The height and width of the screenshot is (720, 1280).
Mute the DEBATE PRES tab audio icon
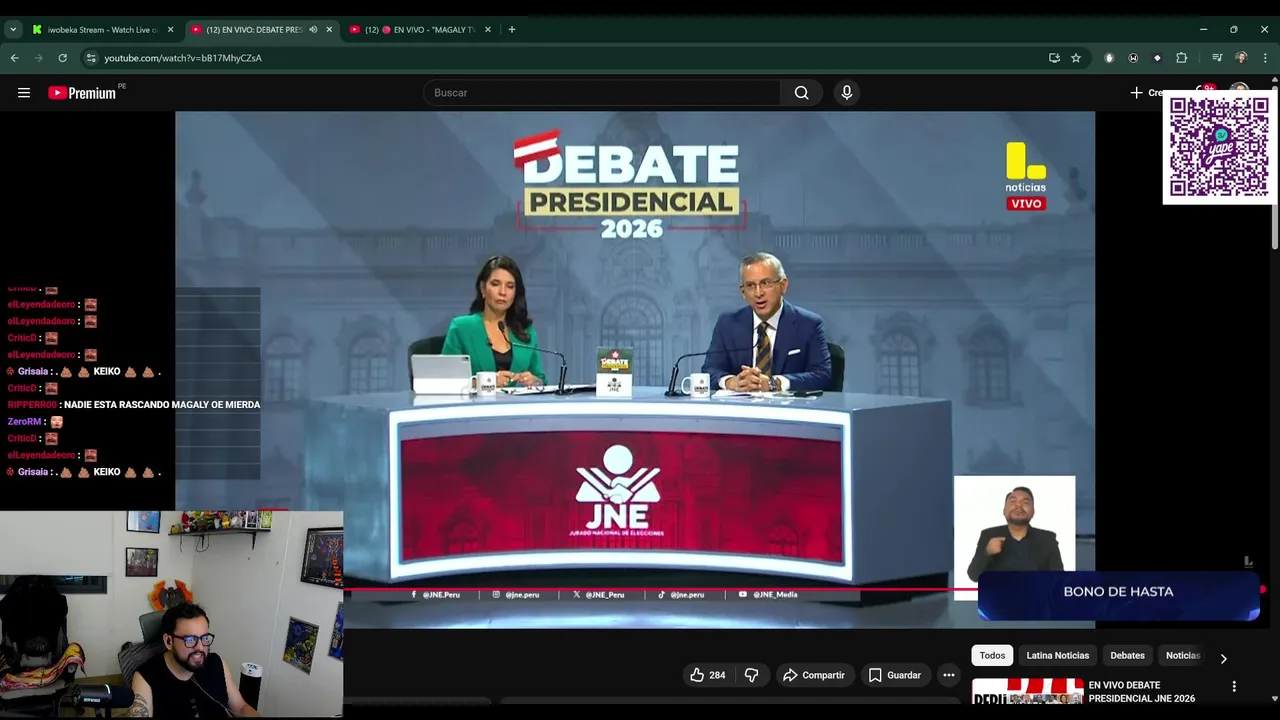pos(313,30)
